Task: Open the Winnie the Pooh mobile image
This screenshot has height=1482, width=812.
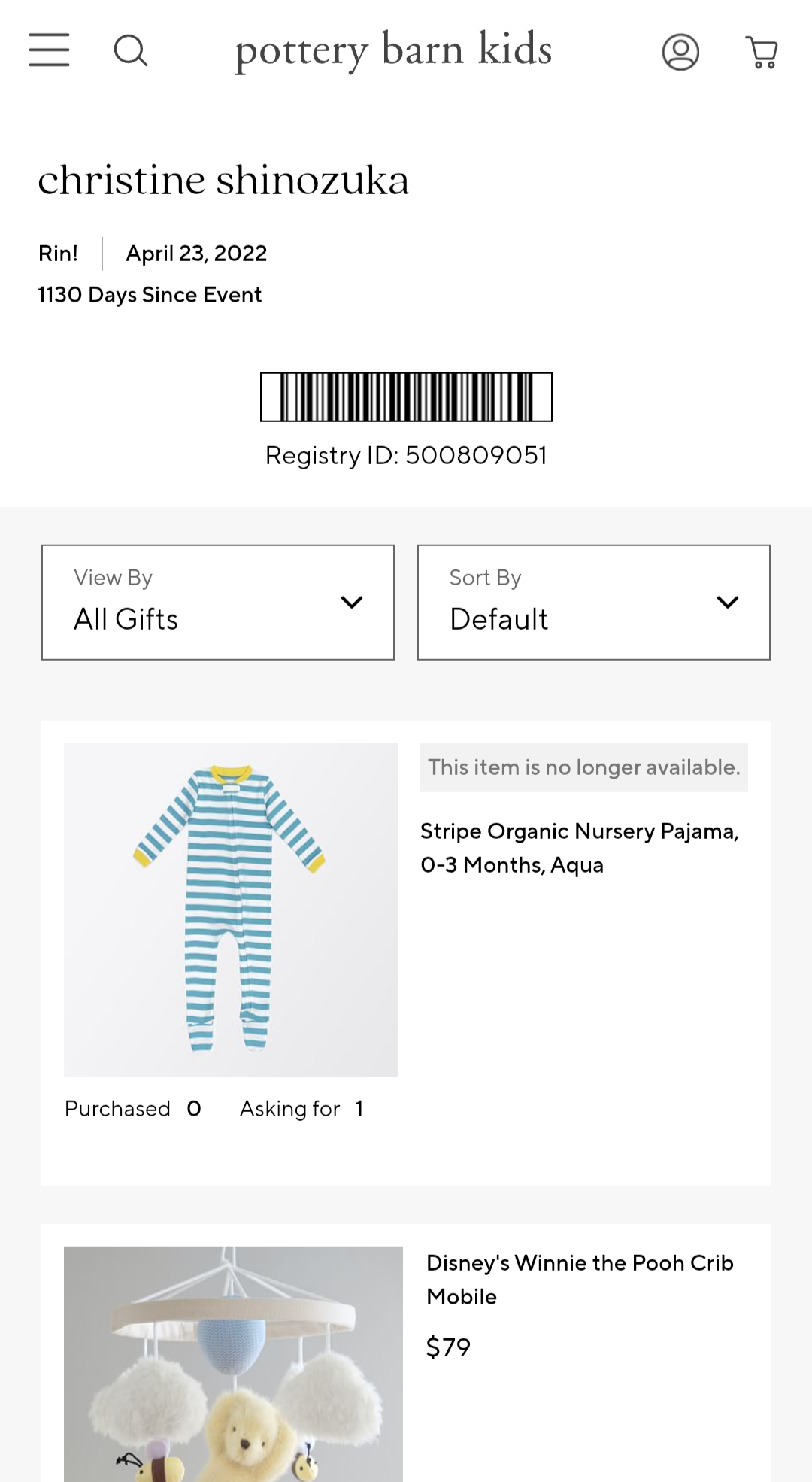Action: tap(233, 1363)
